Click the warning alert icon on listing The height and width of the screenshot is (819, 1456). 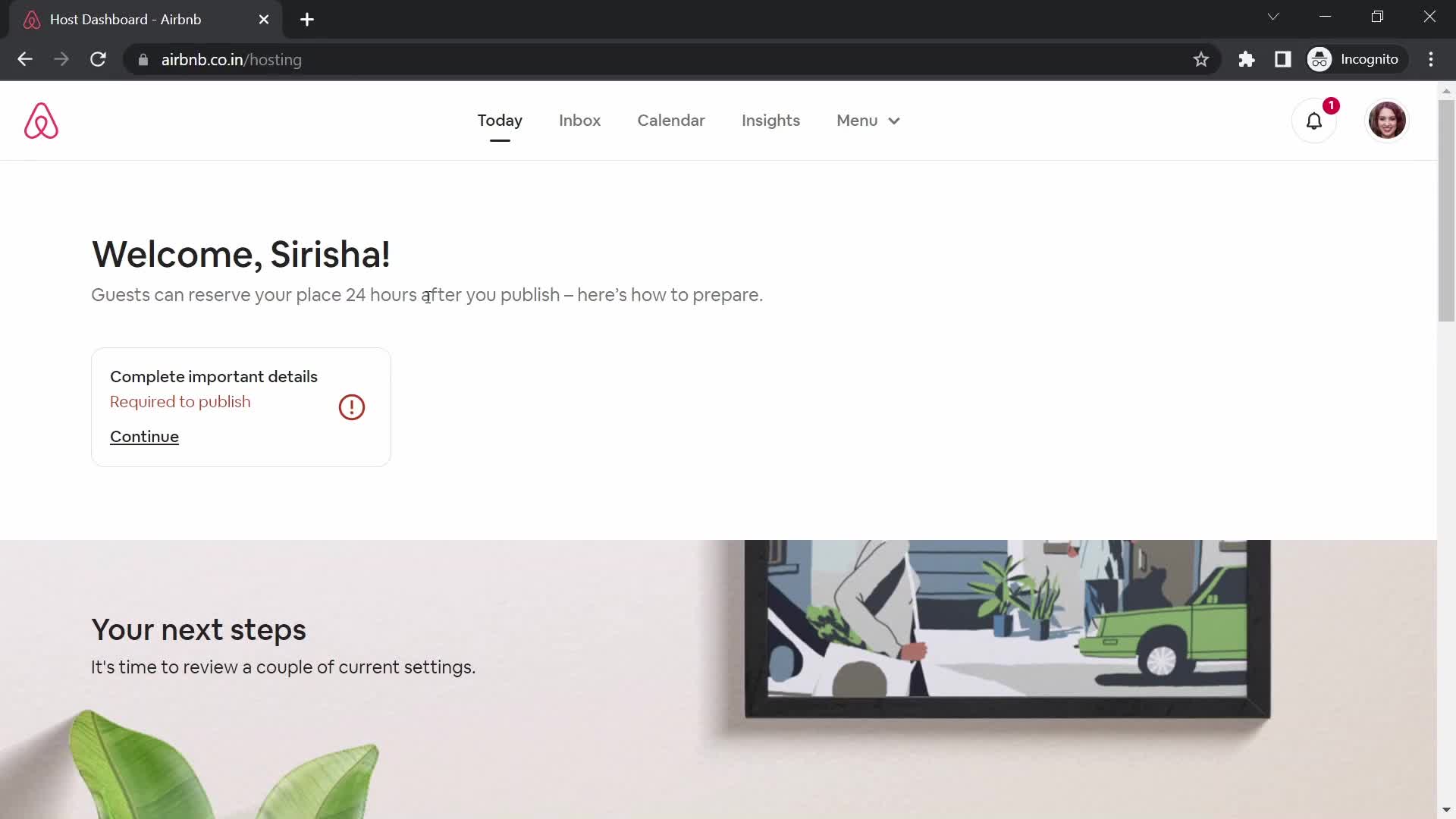pyautogui.click(x=351, y=407)
